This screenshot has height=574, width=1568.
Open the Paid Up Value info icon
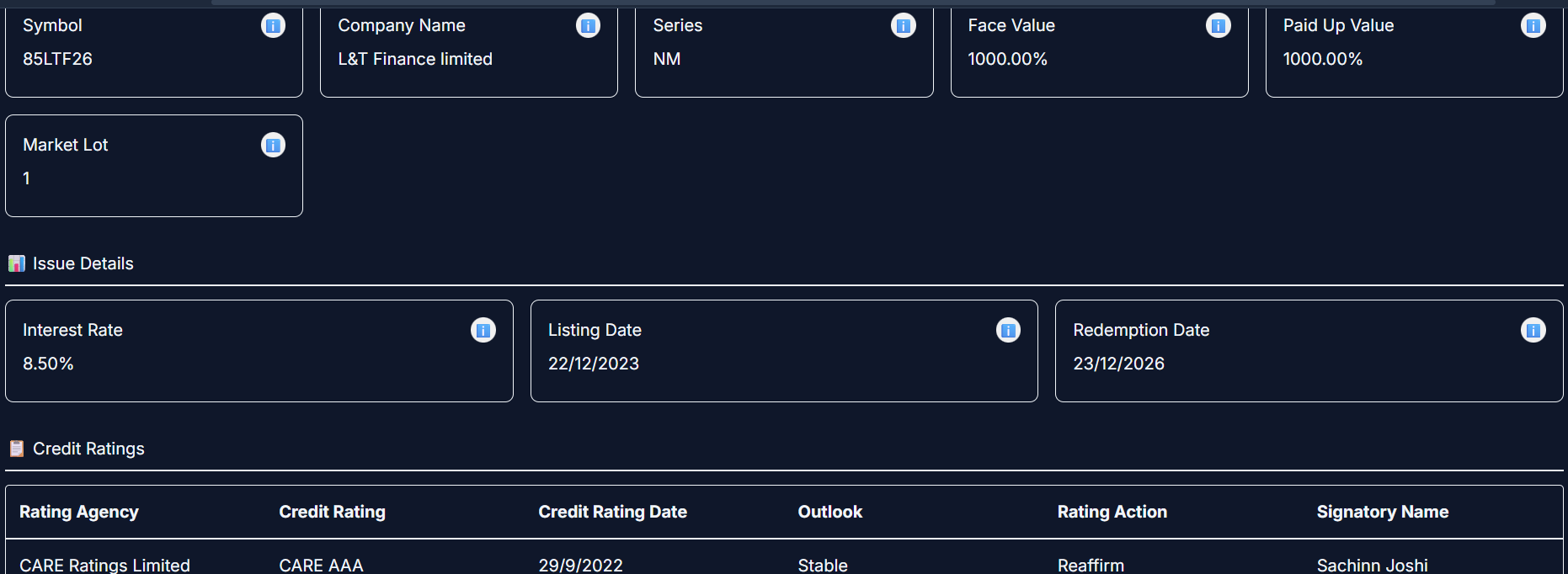coord(1533,26)
